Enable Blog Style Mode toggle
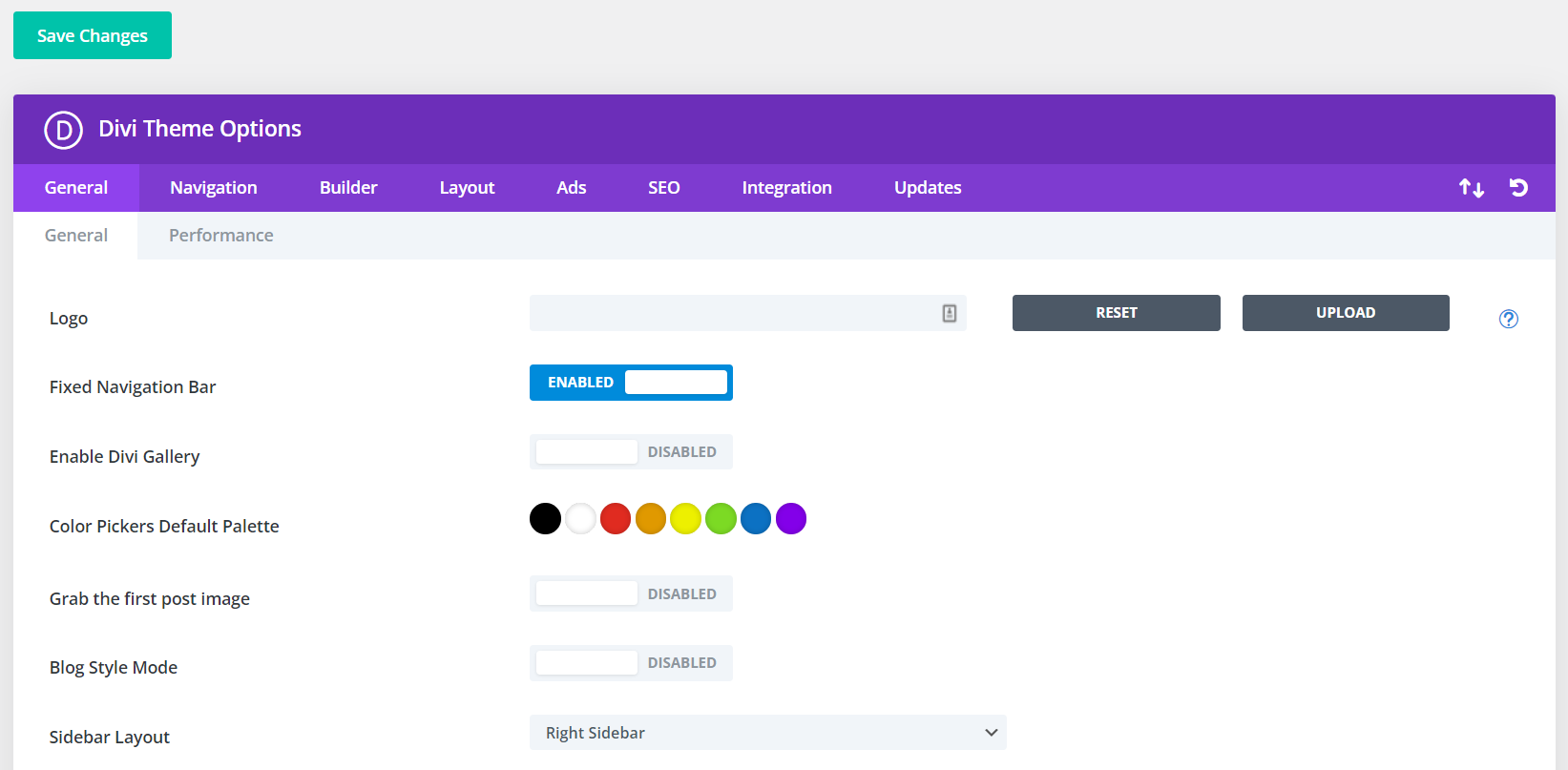This screenshot has width=1568, height=770. tap(631, 663)
